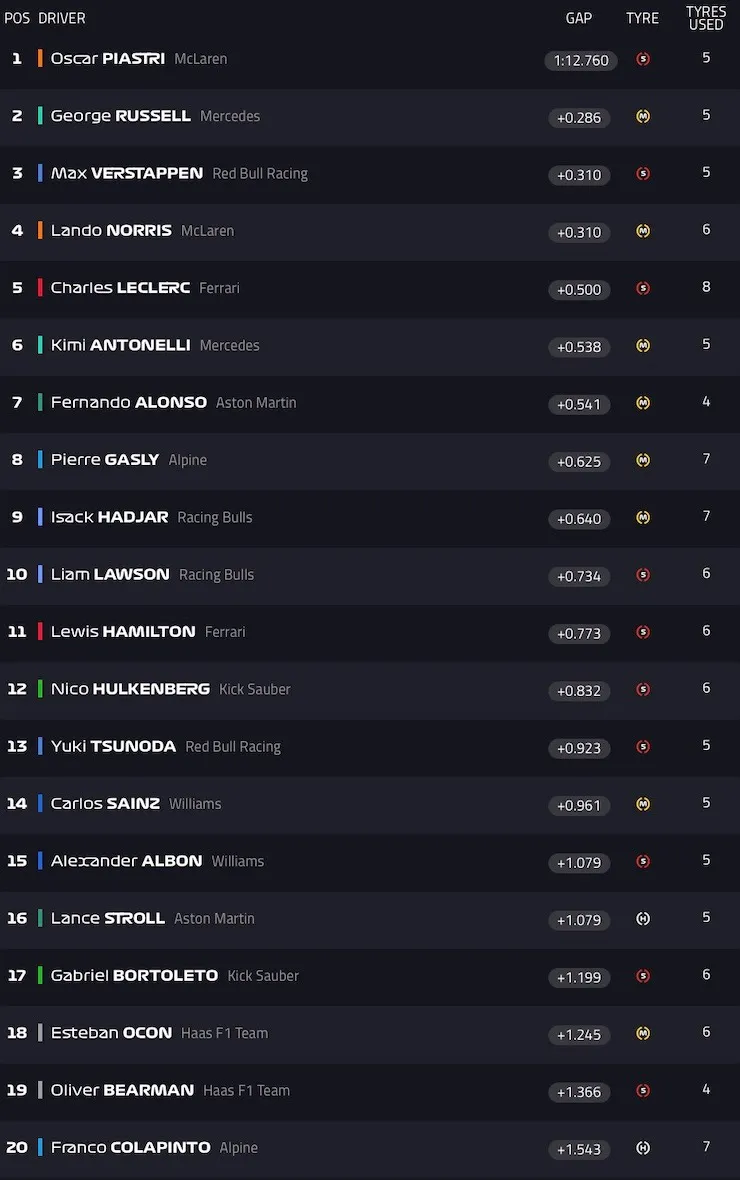The width and height of the screenshot is (740, 1180).
Task: Click Lance Stroll's hard tyre icon
Action: coord(643,918)
